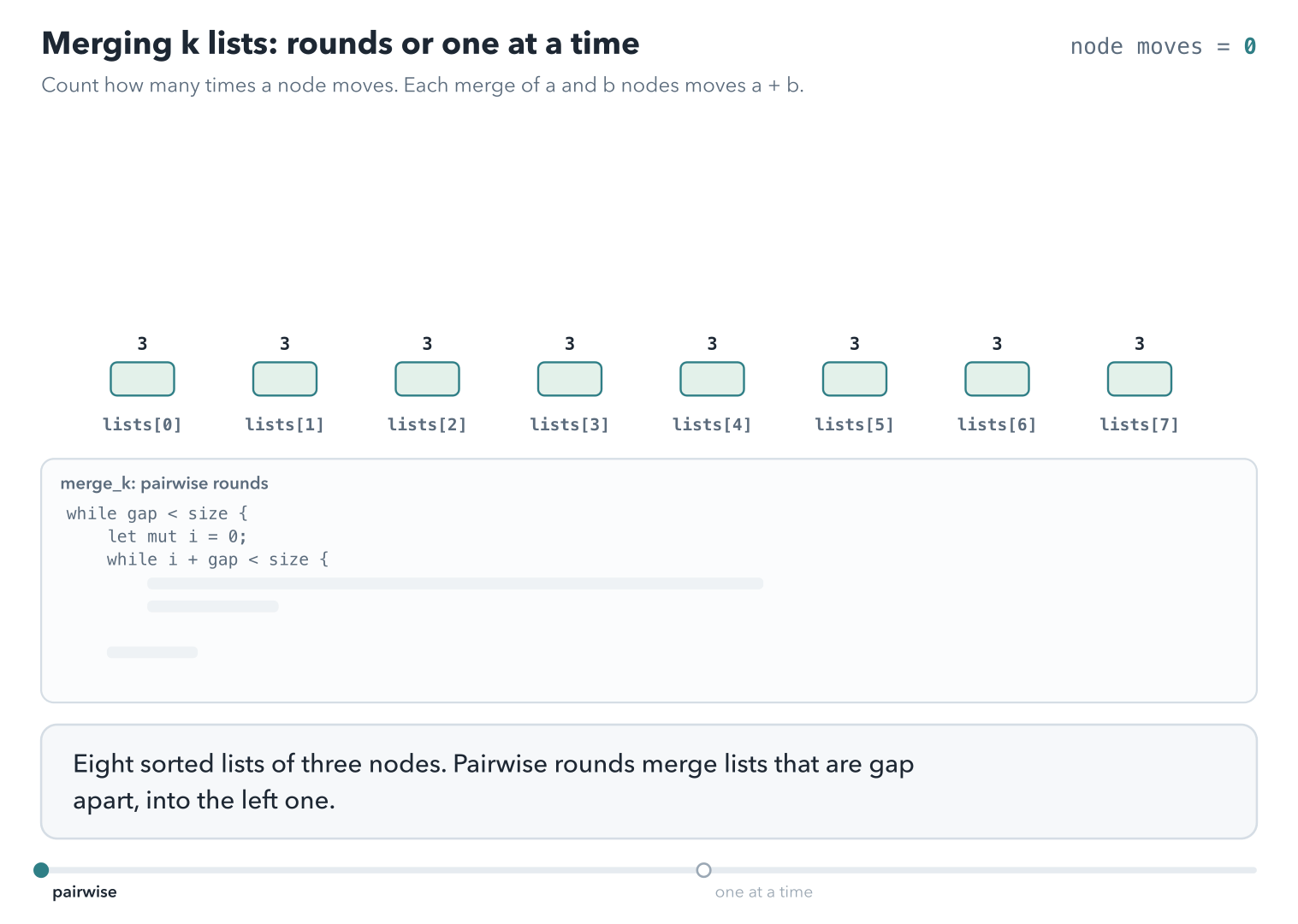Click the code line "while i + gap < size {"
1298x924 pixels.
(217, 560)
